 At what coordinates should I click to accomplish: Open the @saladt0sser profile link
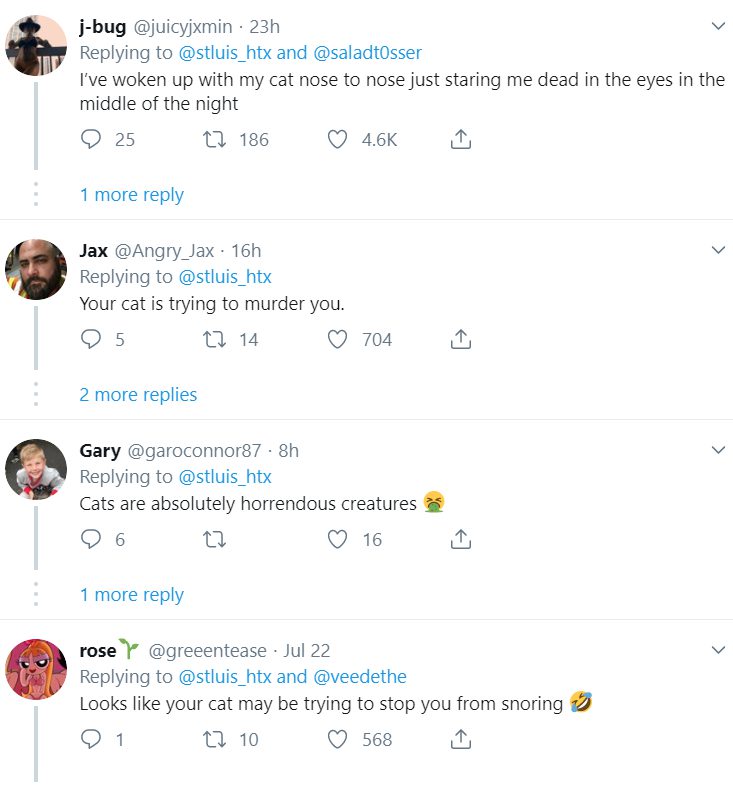pyautogui.click(x=367, y=53)
